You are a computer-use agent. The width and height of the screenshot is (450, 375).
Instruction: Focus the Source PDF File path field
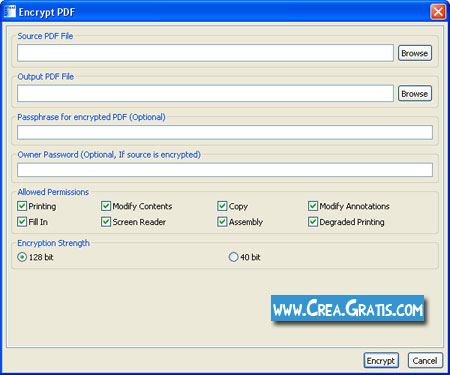(x=205, y=53)
